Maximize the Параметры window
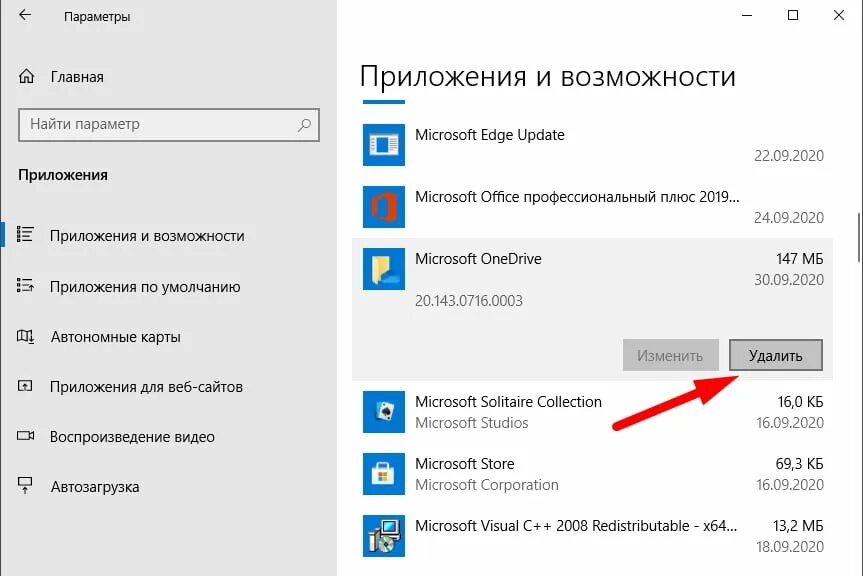Image resolution: width=863 pixels, height=576 pixels. 793,15
